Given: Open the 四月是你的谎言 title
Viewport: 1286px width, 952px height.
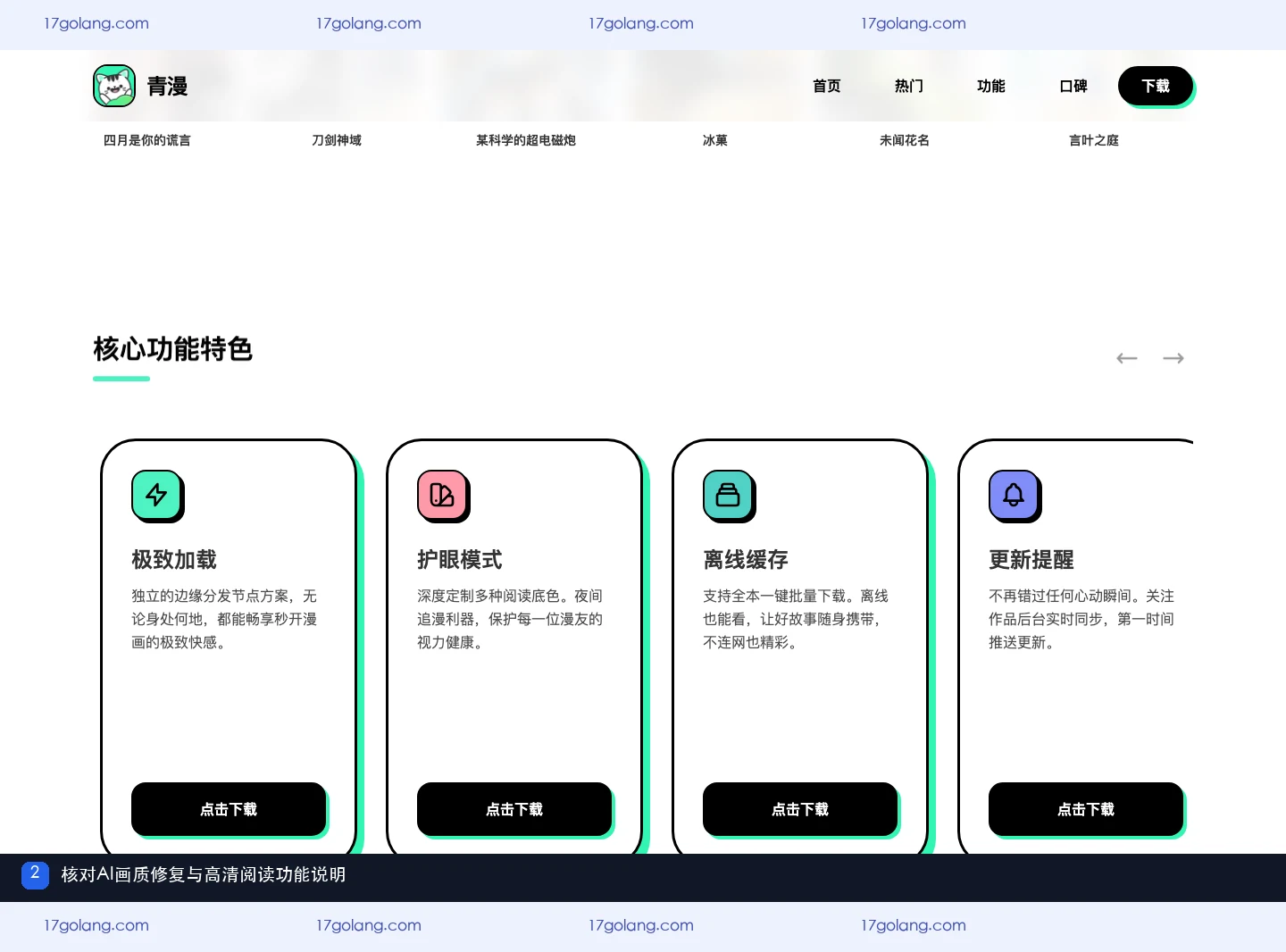Looking at the screenshot, I should [147, 140].
